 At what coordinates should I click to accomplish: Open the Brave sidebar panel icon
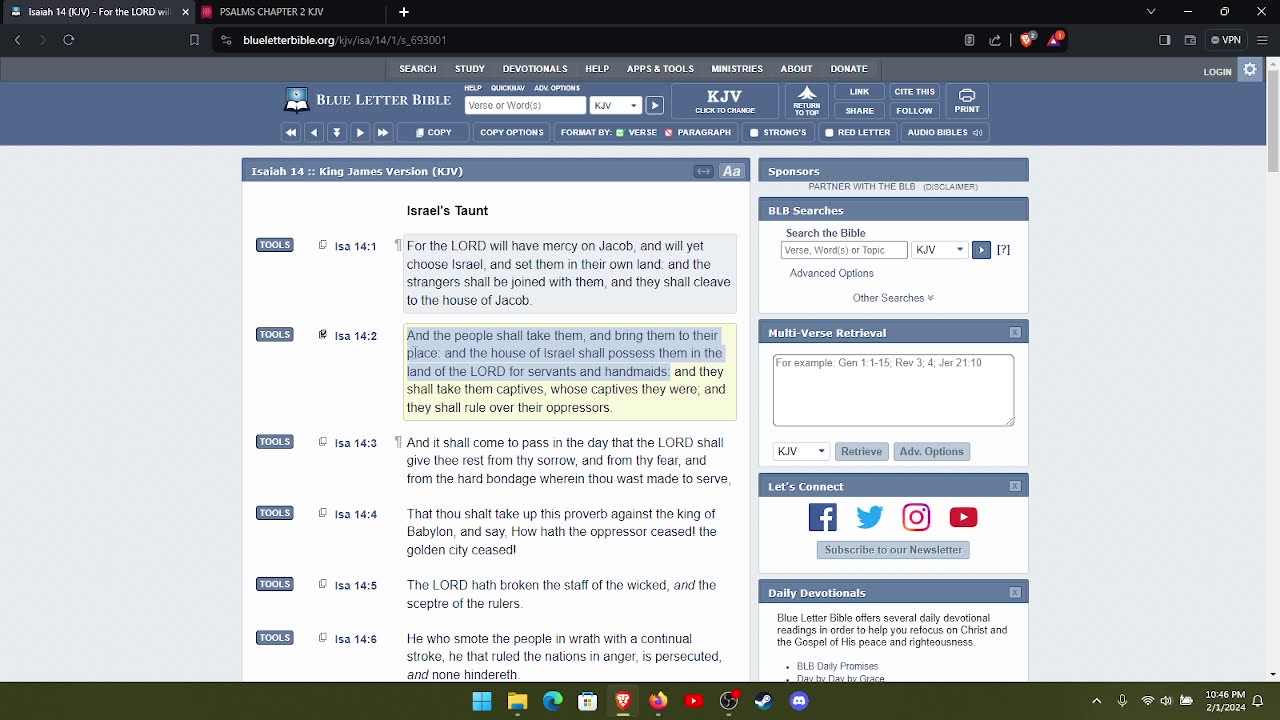1164,40
